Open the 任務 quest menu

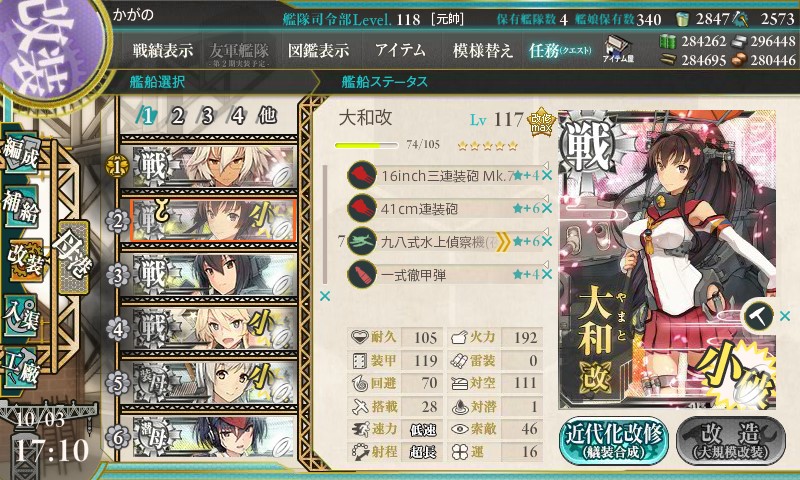pos(560,50)
